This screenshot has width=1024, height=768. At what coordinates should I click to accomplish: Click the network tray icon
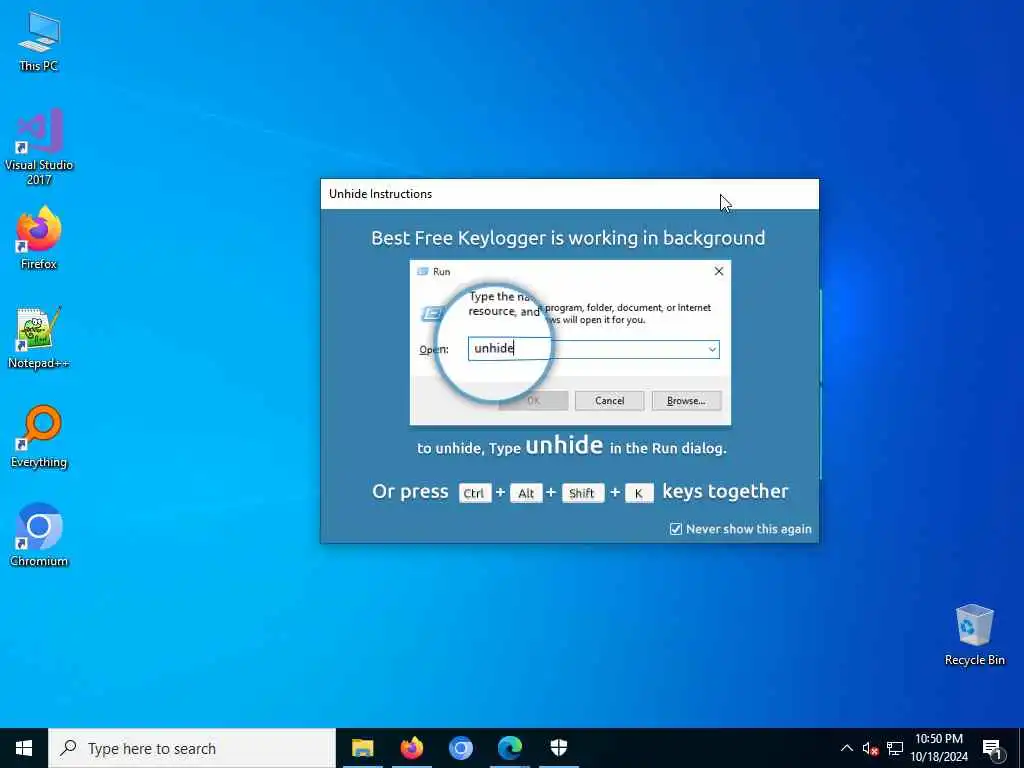tap(895, 748)
